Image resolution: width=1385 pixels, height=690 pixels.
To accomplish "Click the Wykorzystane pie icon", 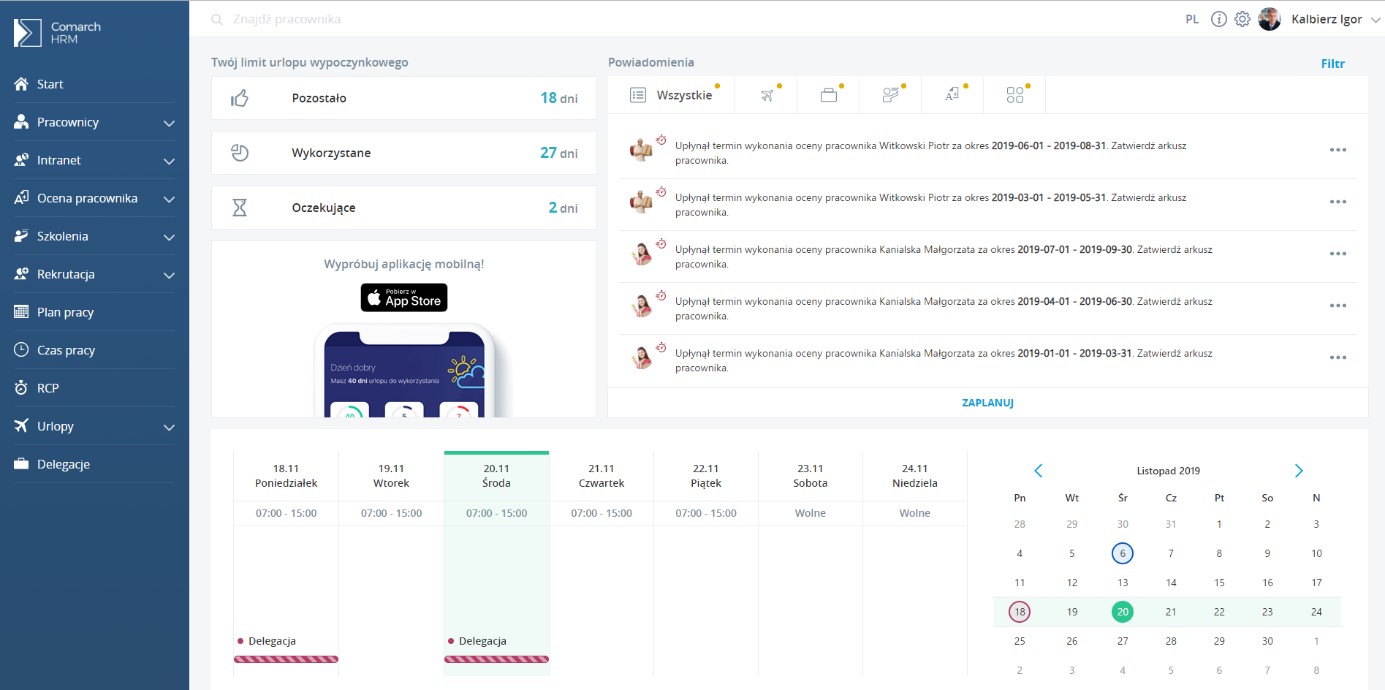I will tap(239, 153).
